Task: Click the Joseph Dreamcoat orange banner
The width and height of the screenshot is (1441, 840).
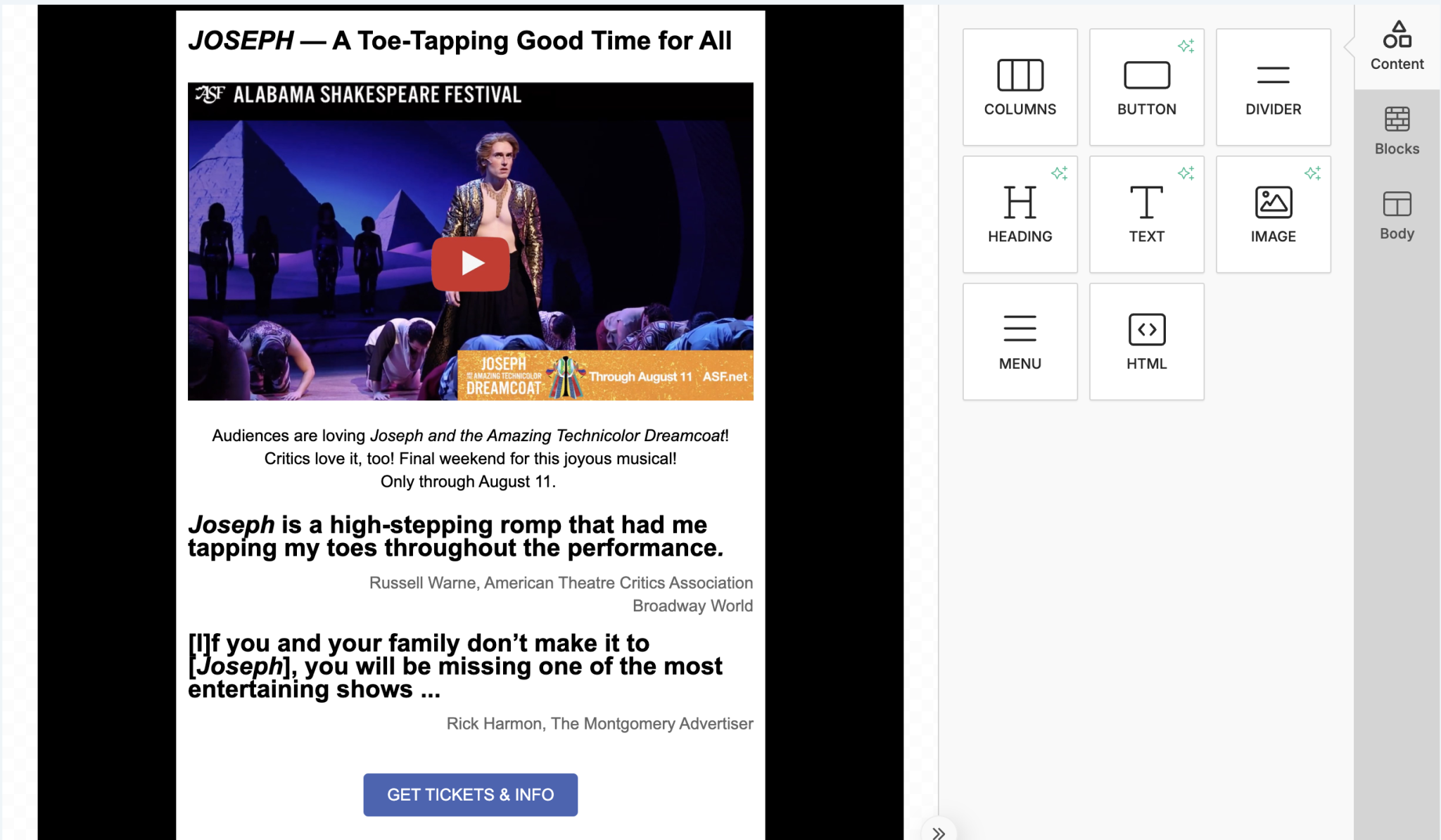Action: tap(605, 375)
